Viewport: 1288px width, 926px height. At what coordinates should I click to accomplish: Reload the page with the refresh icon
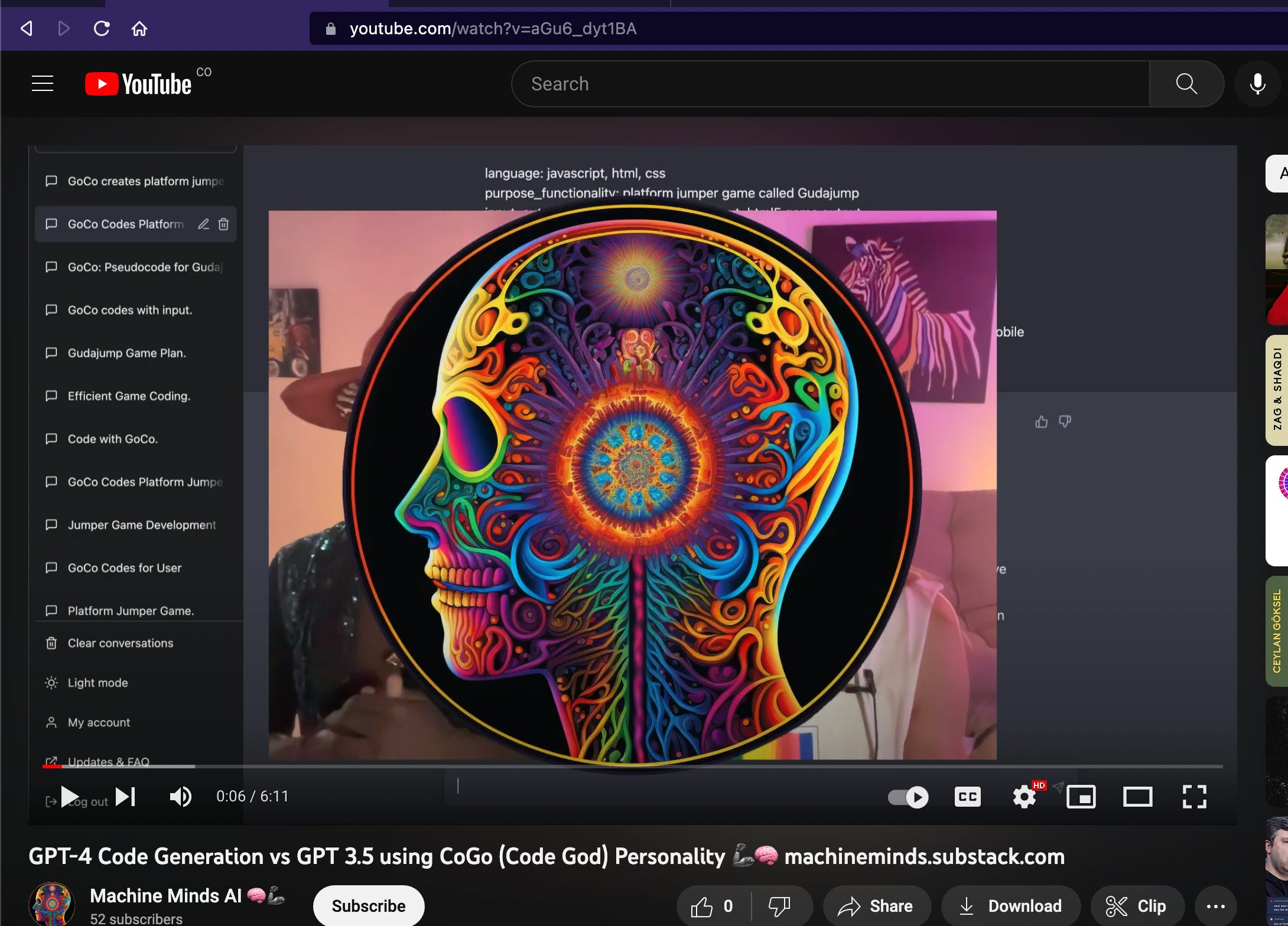tap(102, 28)
